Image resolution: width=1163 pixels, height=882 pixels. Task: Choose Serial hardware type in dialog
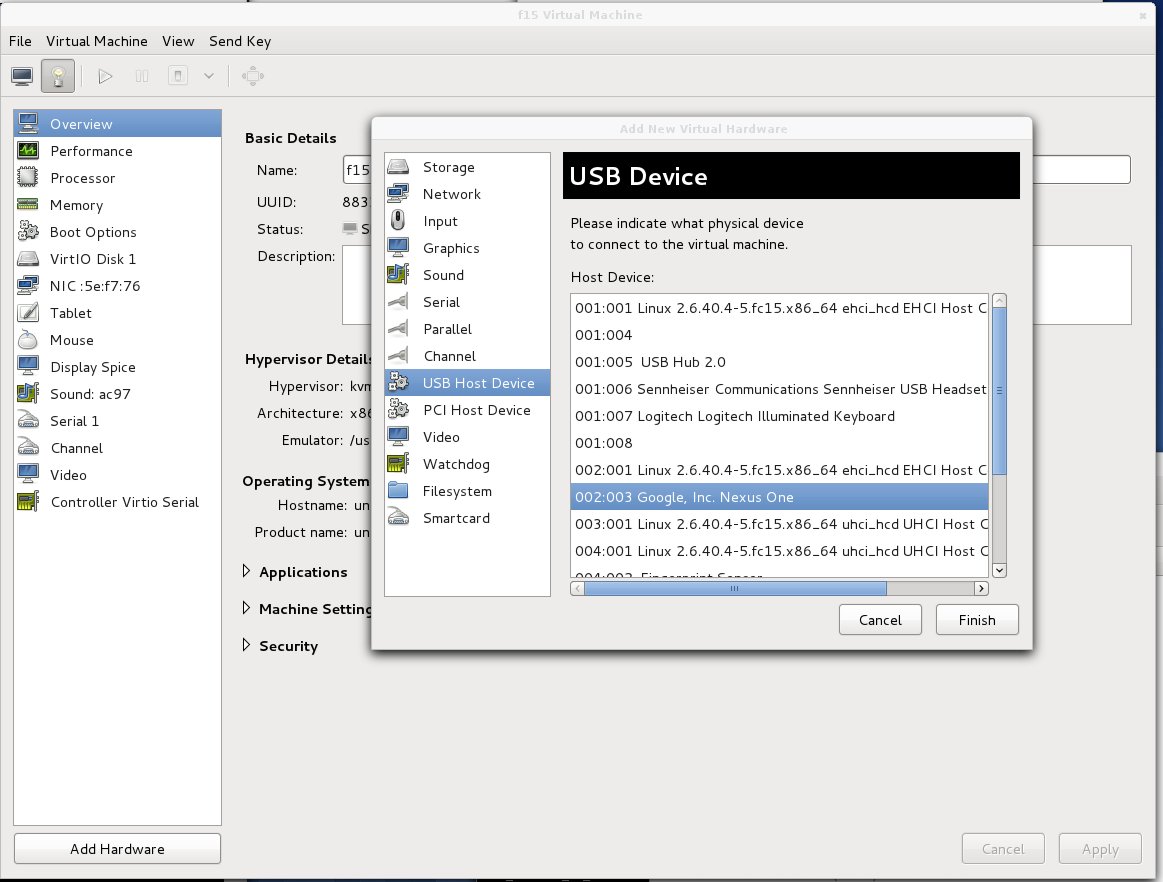[467, 302]
